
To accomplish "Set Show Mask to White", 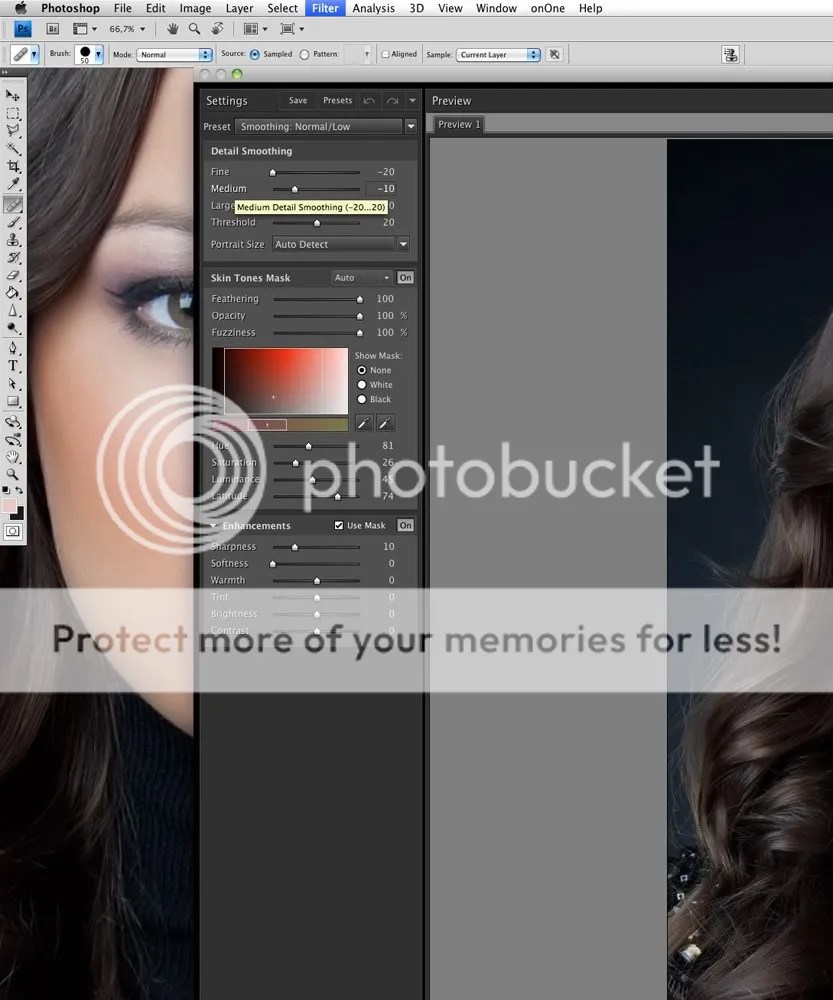I will coord(362,385).
